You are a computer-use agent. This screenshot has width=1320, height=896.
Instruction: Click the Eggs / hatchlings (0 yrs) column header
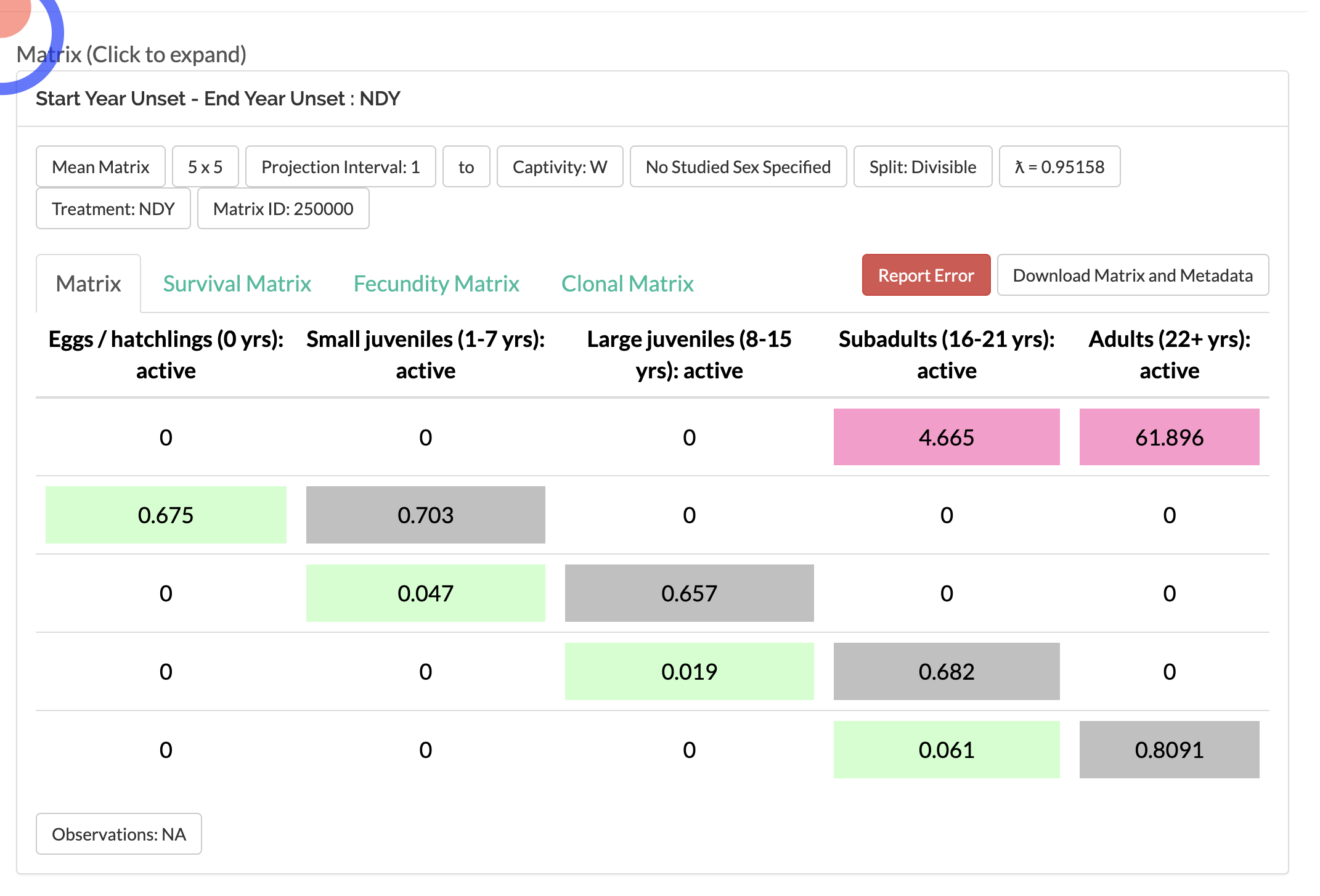tap(166, 354)
